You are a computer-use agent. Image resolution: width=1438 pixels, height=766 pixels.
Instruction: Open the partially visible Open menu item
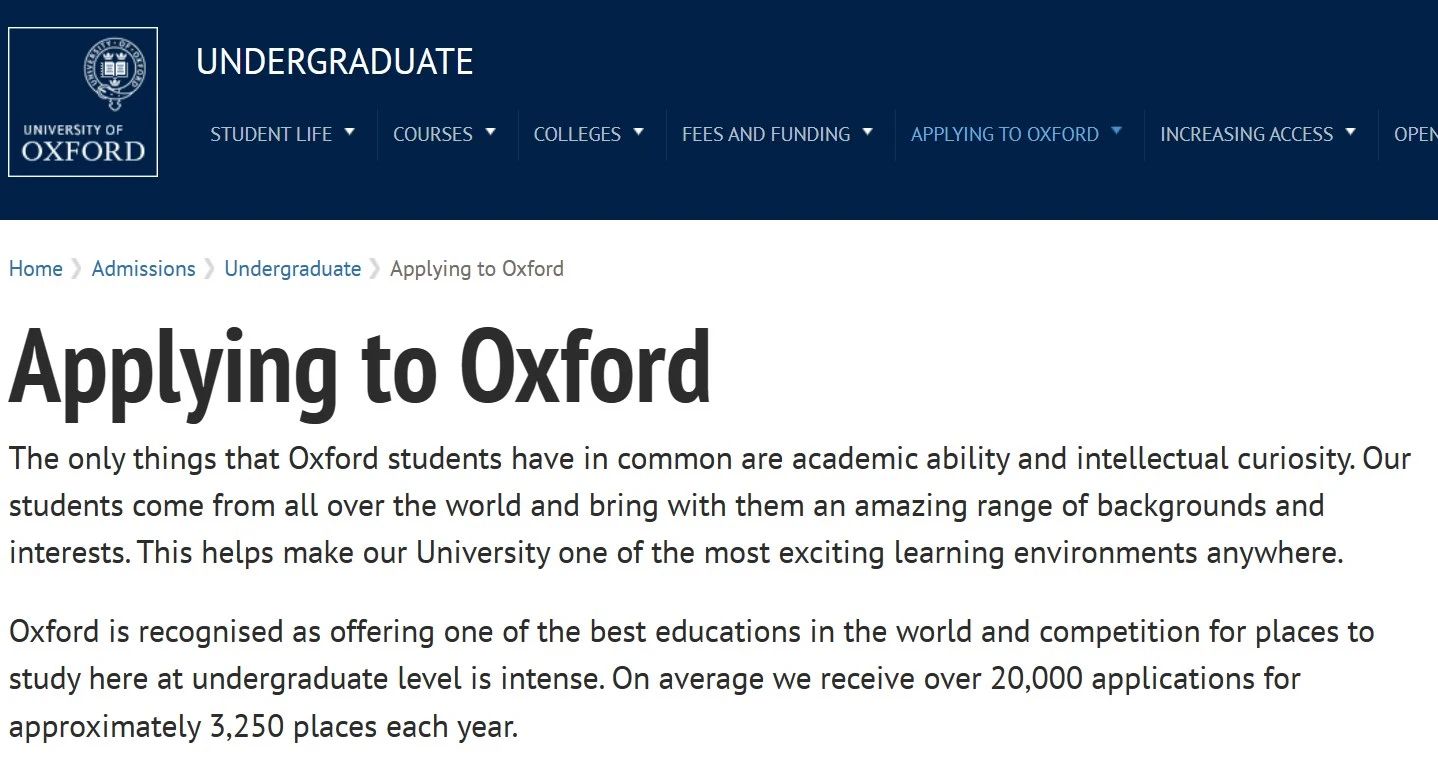coord(1416,134)
